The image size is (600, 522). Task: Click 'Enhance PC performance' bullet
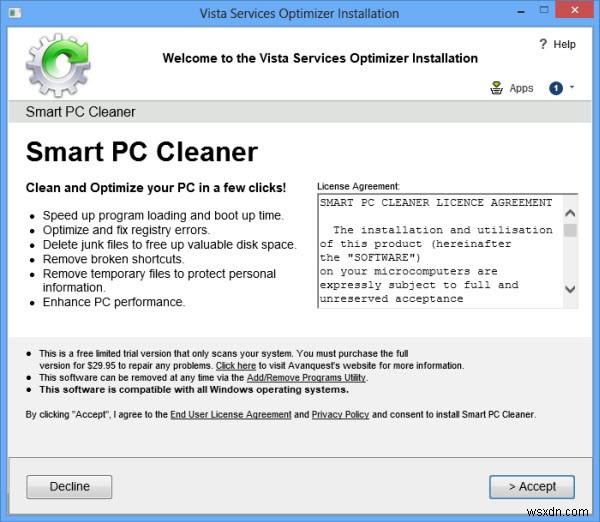(x=114, y=302)
